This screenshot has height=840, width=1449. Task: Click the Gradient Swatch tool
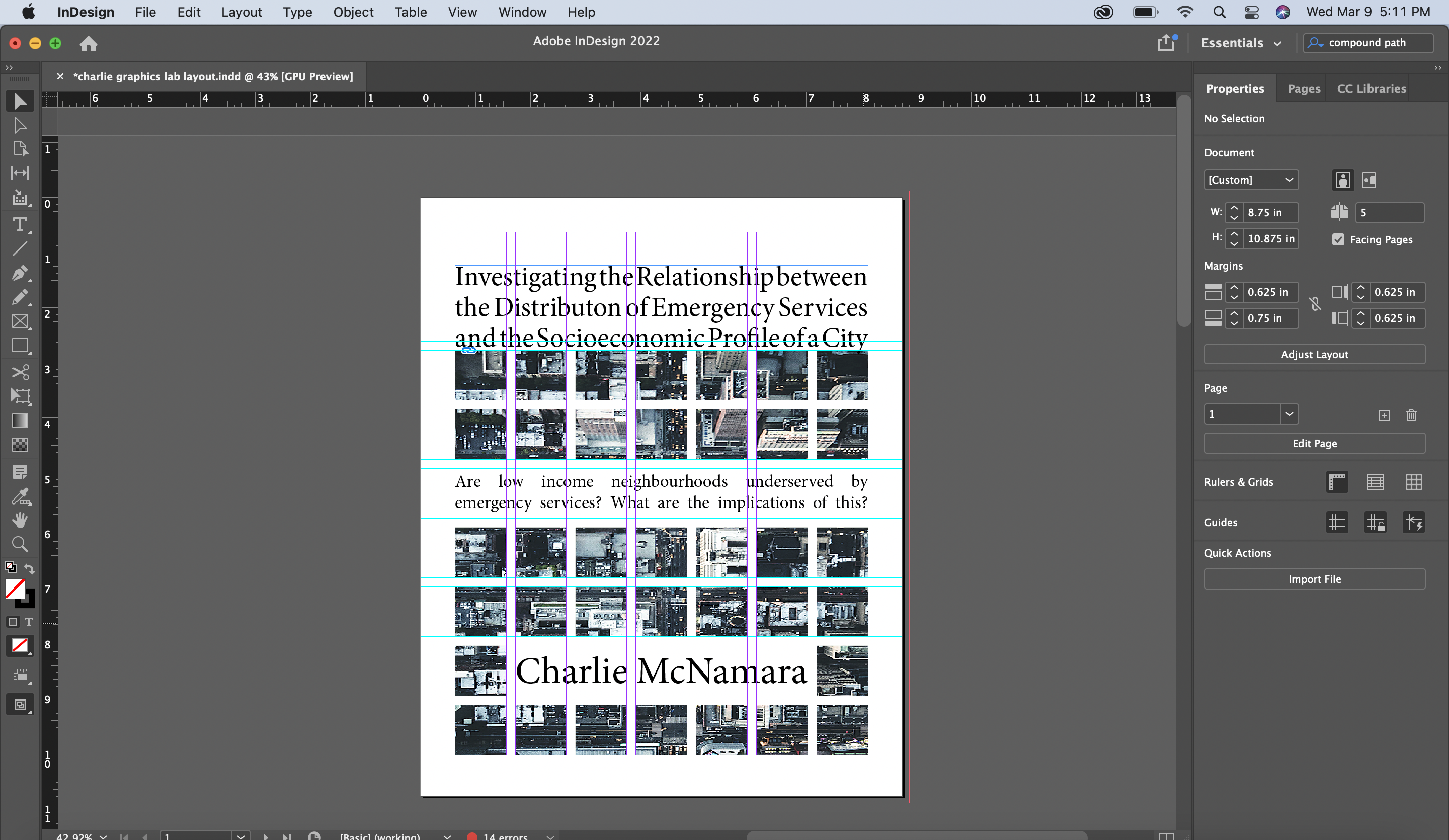(20, 421)
